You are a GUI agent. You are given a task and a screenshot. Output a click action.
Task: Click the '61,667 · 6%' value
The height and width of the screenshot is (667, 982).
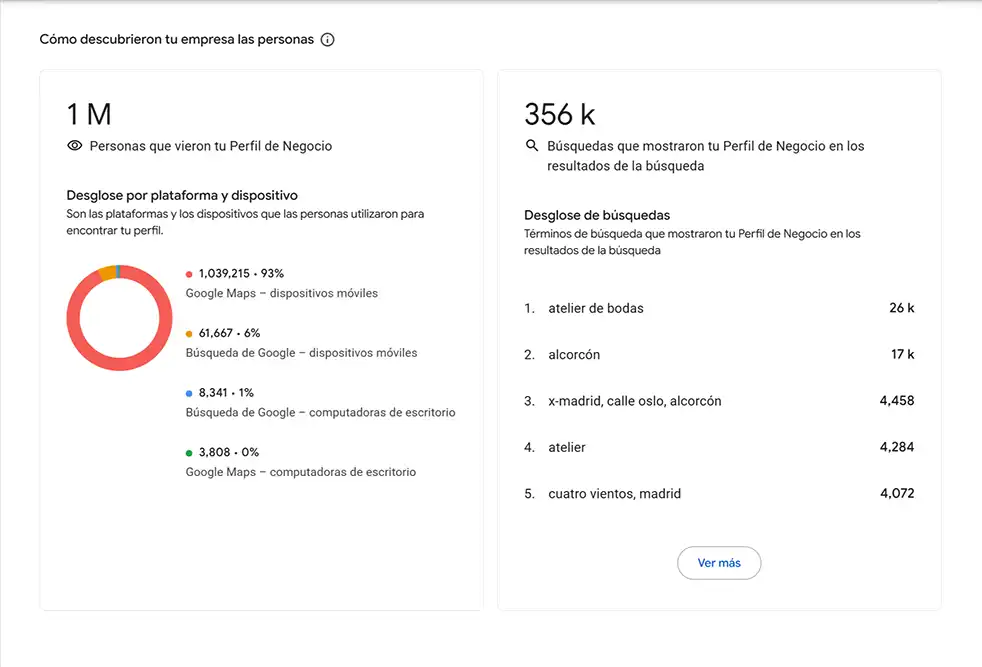point(229,333)
